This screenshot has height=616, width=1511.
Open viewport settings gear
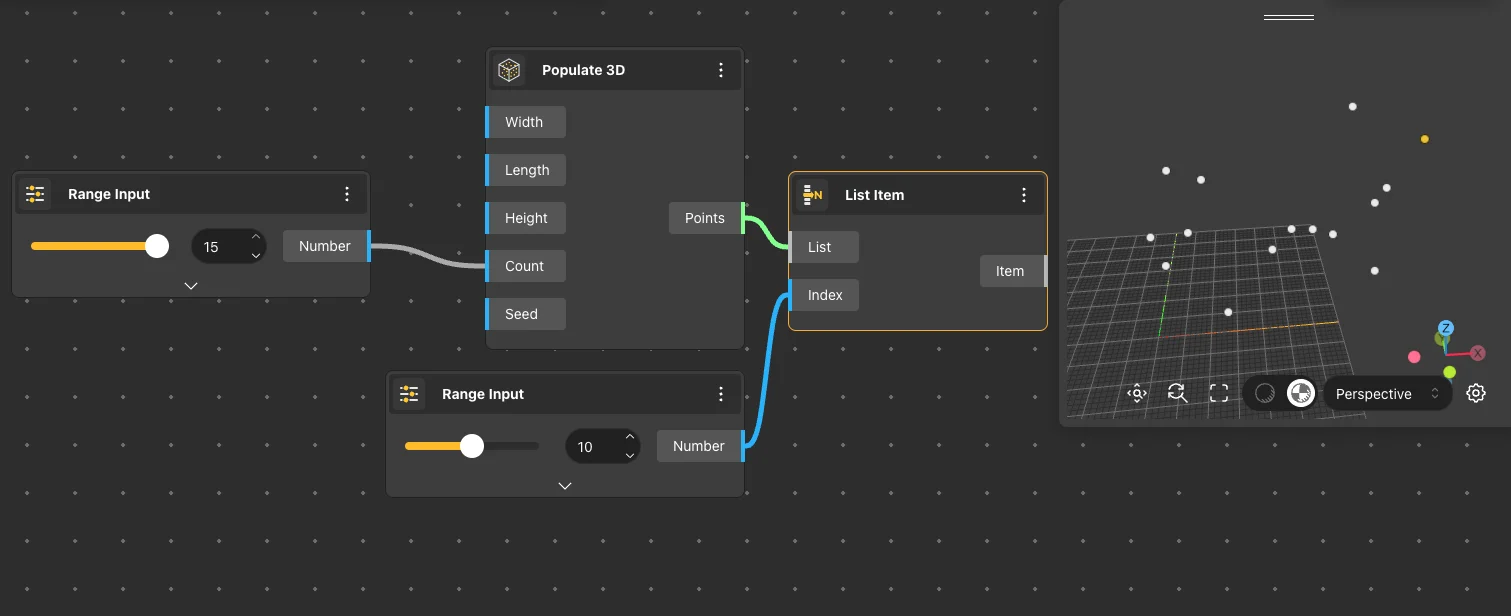pos(1476,393)
